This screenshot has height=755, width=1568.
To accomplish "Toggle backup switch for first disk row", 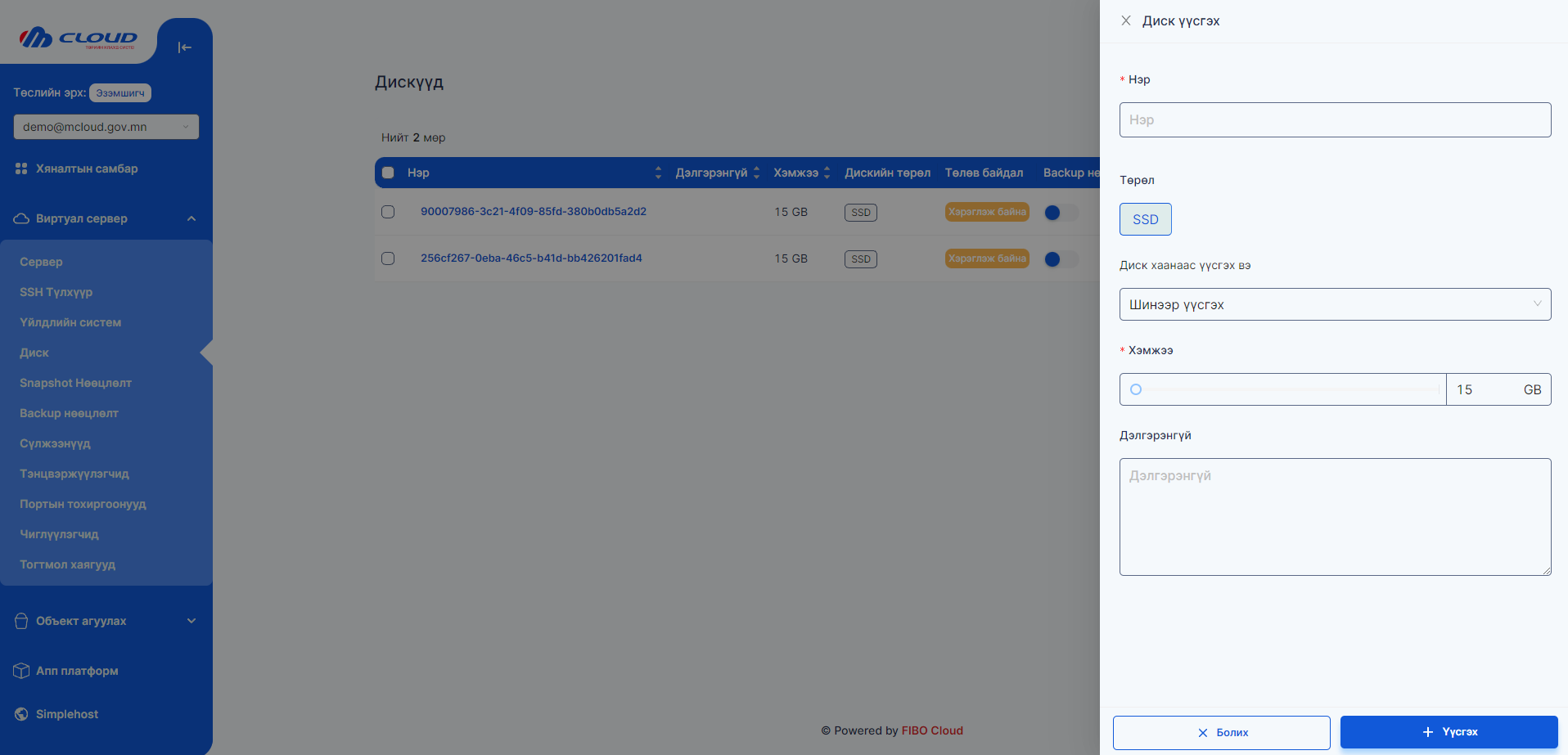I will 1061,213.
